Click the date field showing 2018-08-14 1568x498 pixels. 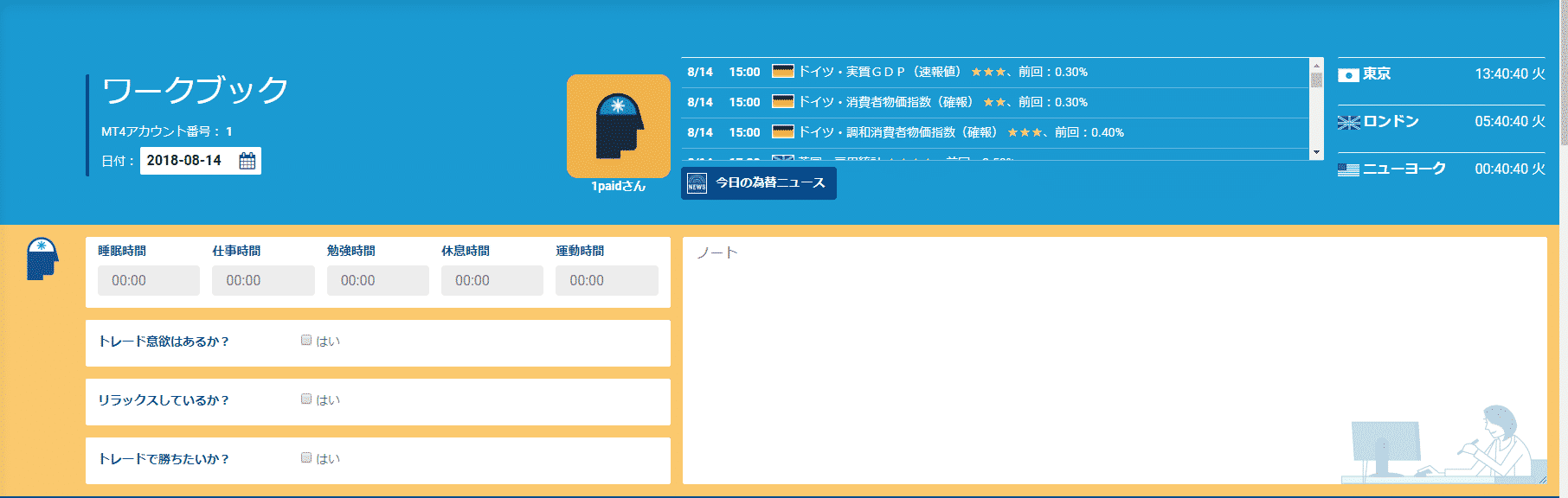pyautogui.click(x=201, y=161)
